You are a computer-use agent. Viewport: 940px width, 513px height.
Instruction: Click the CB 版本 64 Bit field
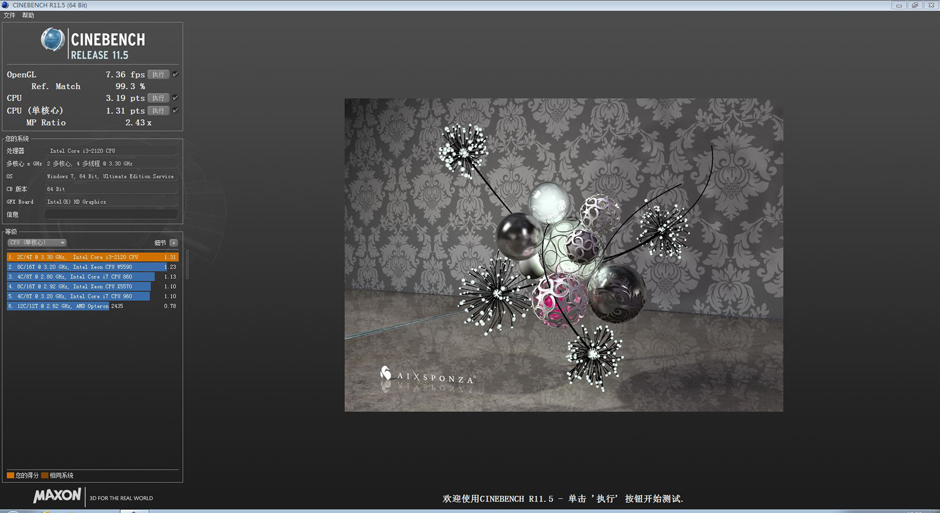pyautogui.click(x=112, y=189)
